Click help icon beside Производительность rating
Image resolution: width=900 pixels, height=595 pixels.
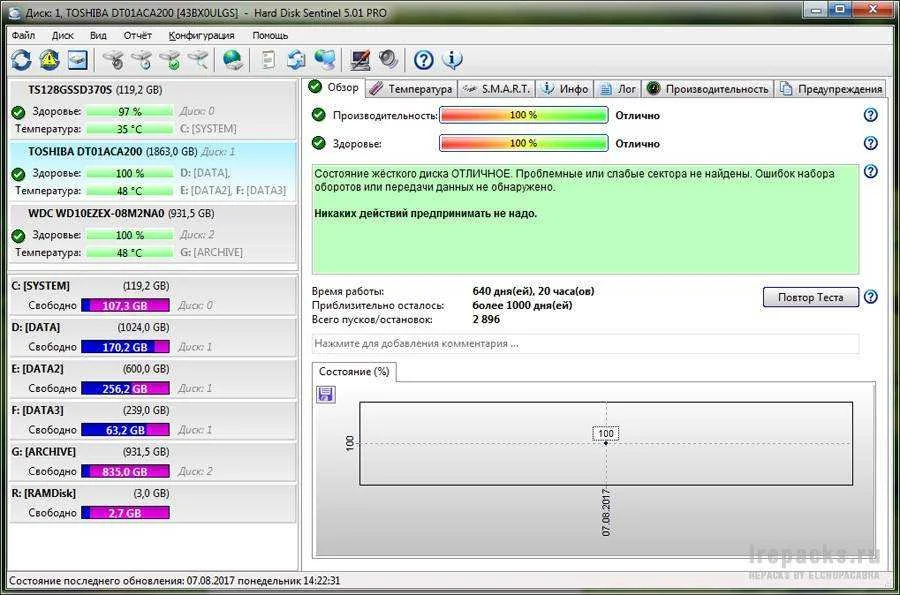(871, 115)
